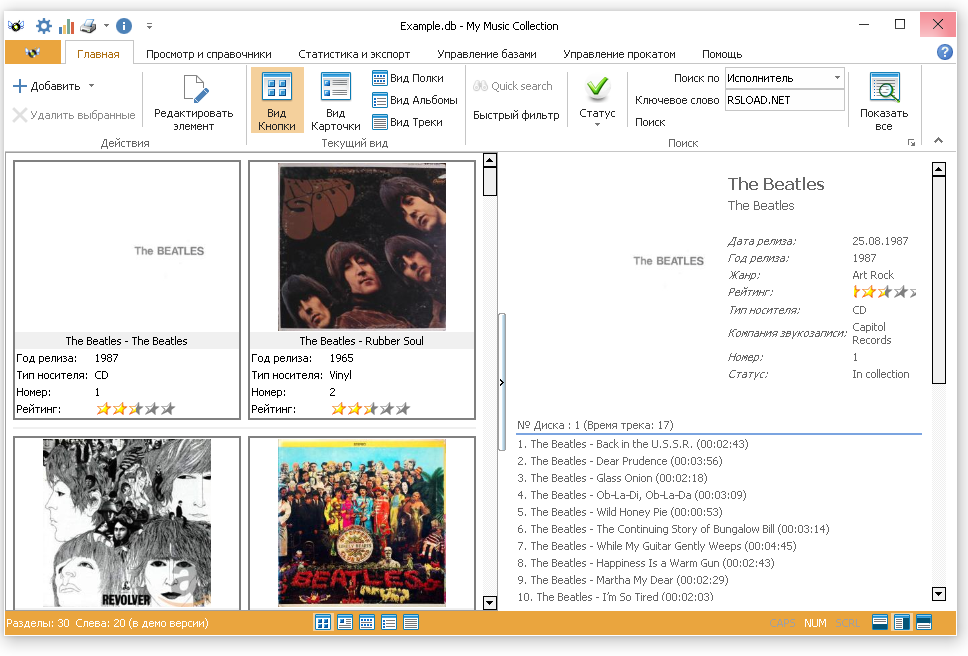Viewport: 968px width, 656px height.
Task: Select Sgt. Pepper album cover
Action: (362, 523)
